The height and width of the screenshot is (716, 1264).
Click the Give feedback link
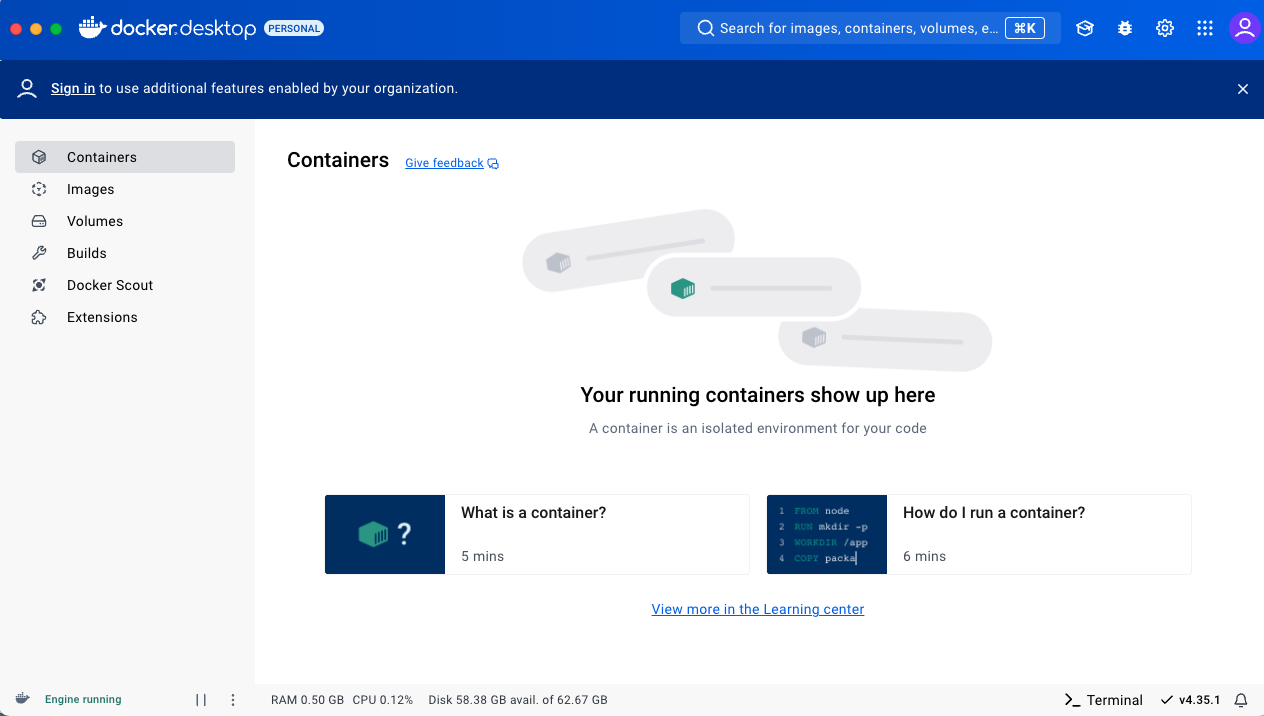pyautogui.click(x=444, y=163)
